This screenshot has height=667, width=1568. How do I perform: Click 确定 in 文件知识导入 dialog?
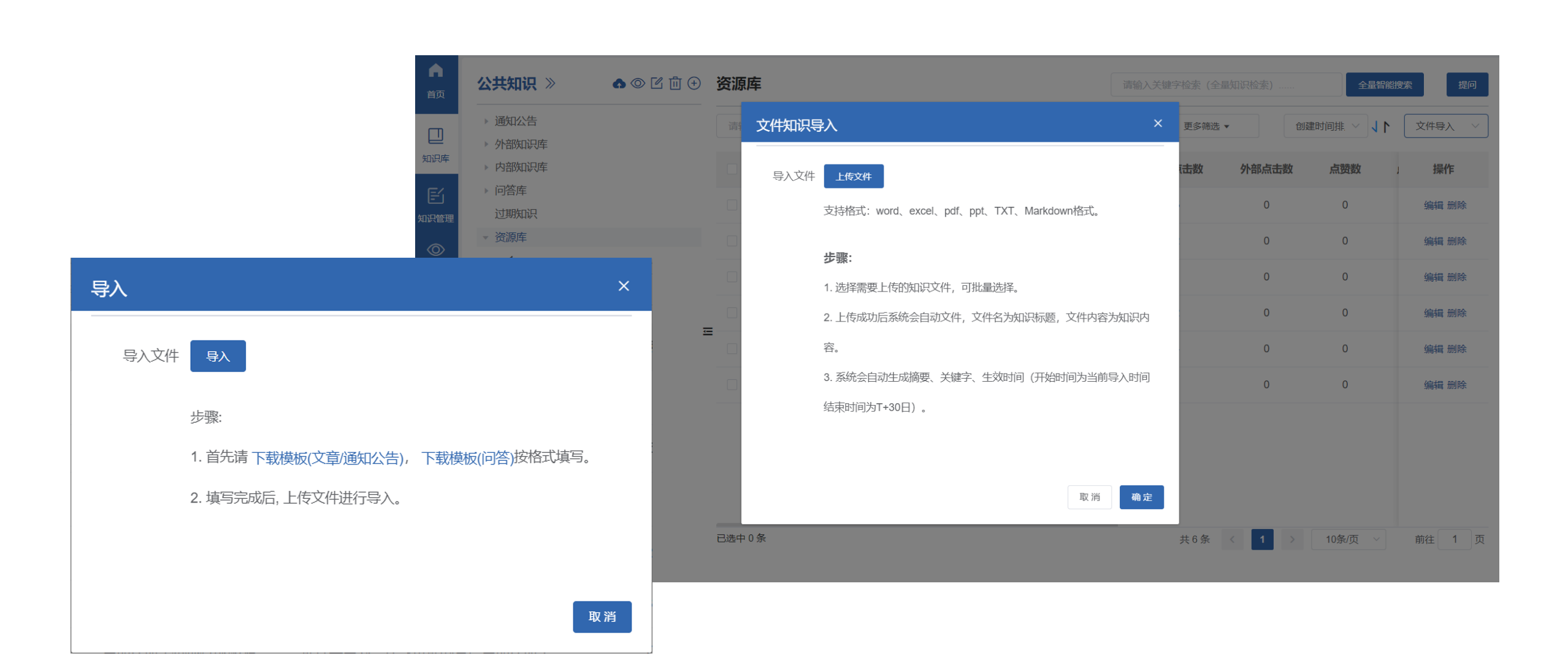coord(1141,498)
